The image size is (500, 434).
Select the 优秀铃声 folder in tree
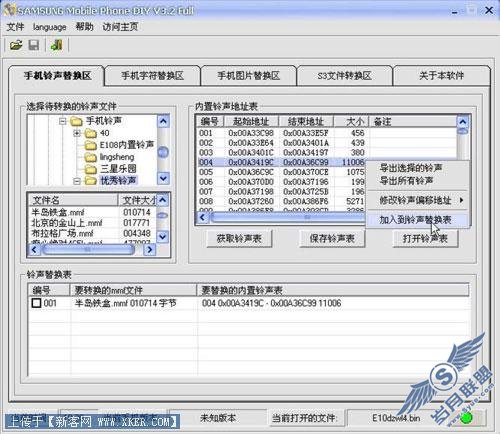click(x=118, y=180)
